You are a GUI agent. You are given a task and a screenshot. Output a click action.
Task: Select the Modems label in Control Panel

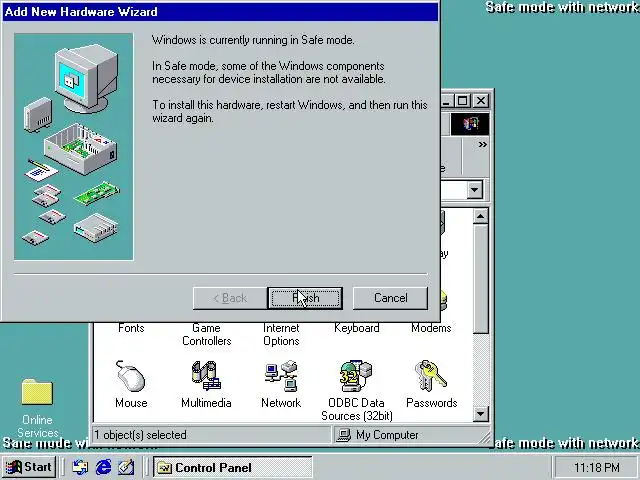pos(431,328)
